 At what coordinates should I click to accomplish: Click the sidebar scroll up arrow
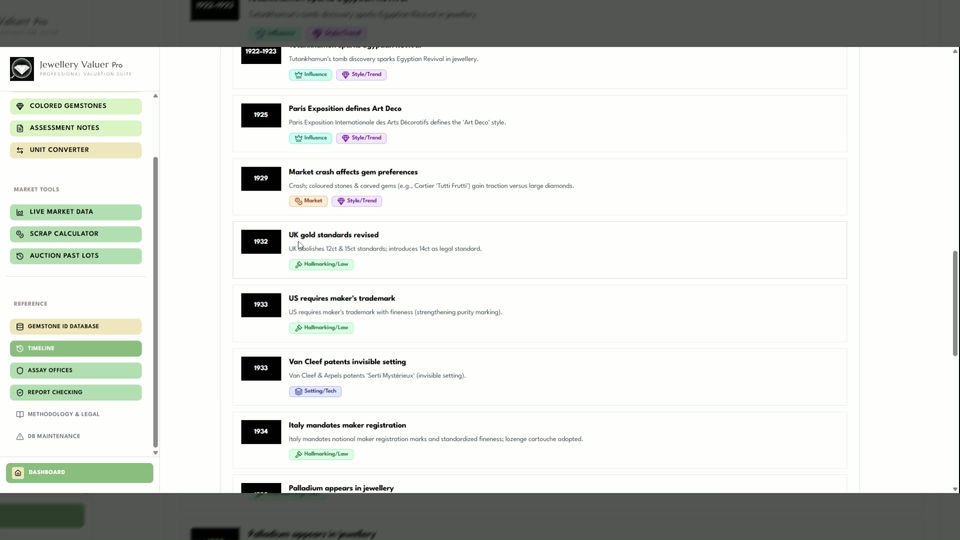156,96
